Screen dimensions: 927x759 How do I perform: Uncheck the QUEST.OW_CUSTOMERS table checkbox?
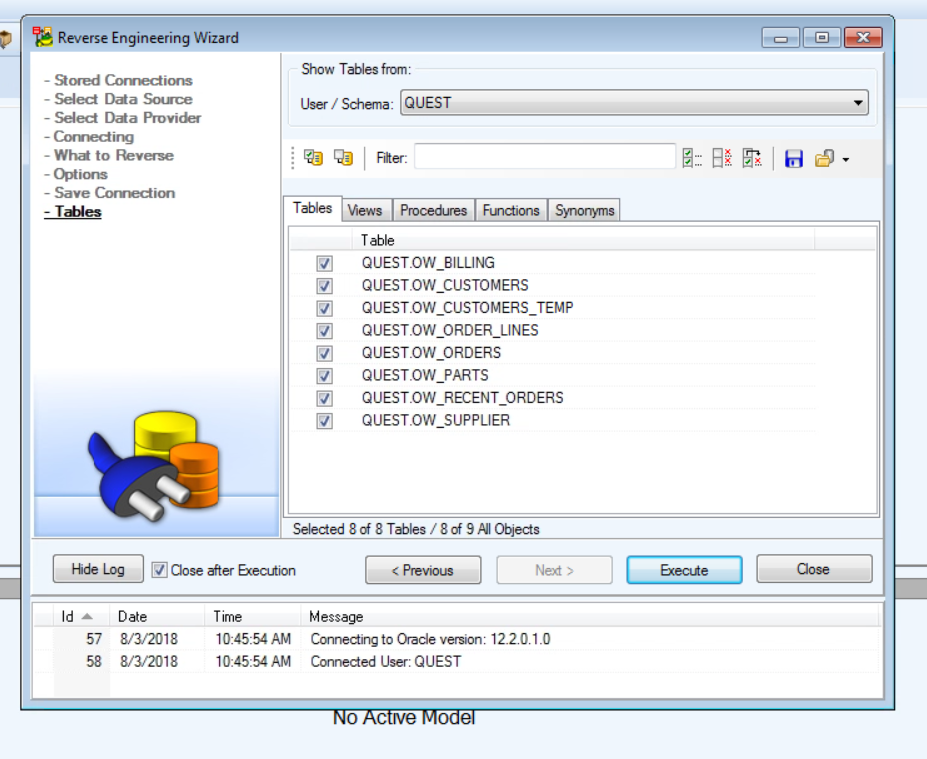click(325, 286)
